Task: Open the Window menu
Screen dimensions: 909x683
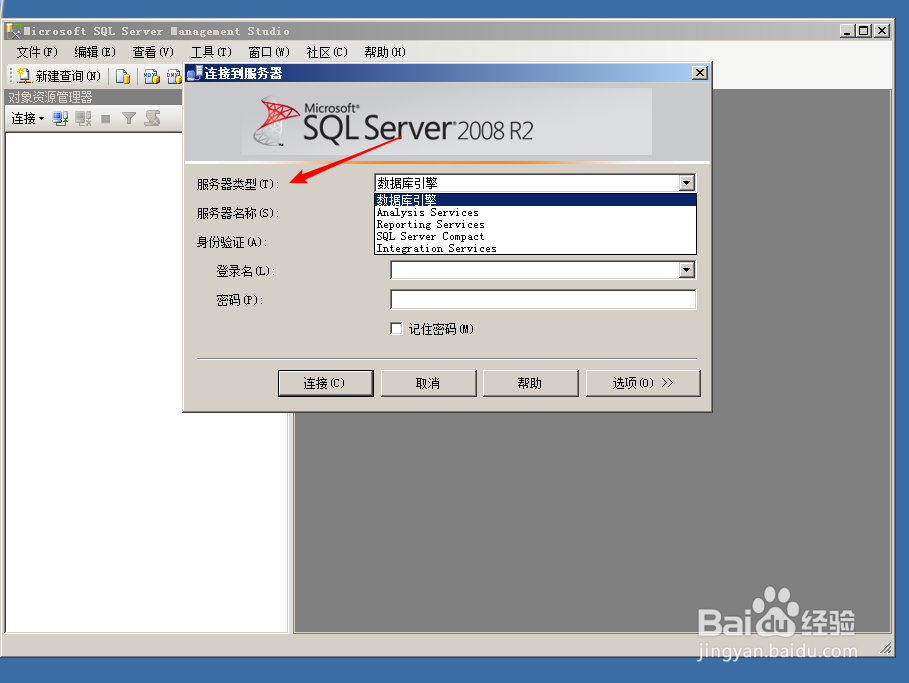Action: tap(269, 52)
